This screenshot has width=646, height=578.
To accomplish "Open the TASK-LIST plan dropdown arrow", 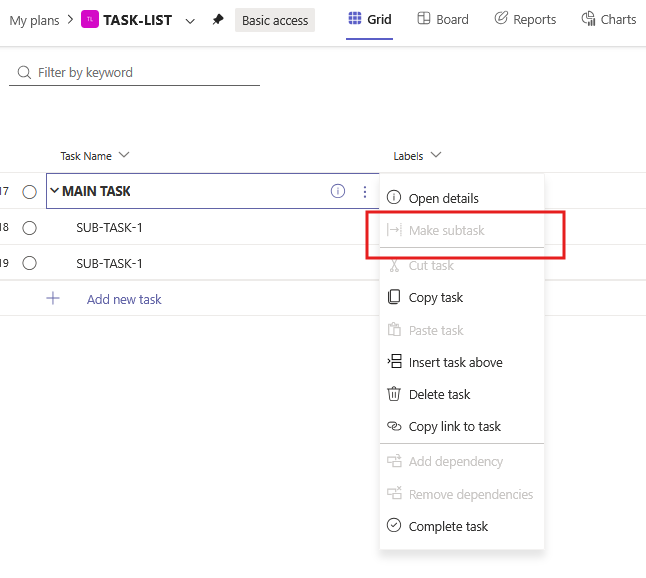I will tap(190, 21).
